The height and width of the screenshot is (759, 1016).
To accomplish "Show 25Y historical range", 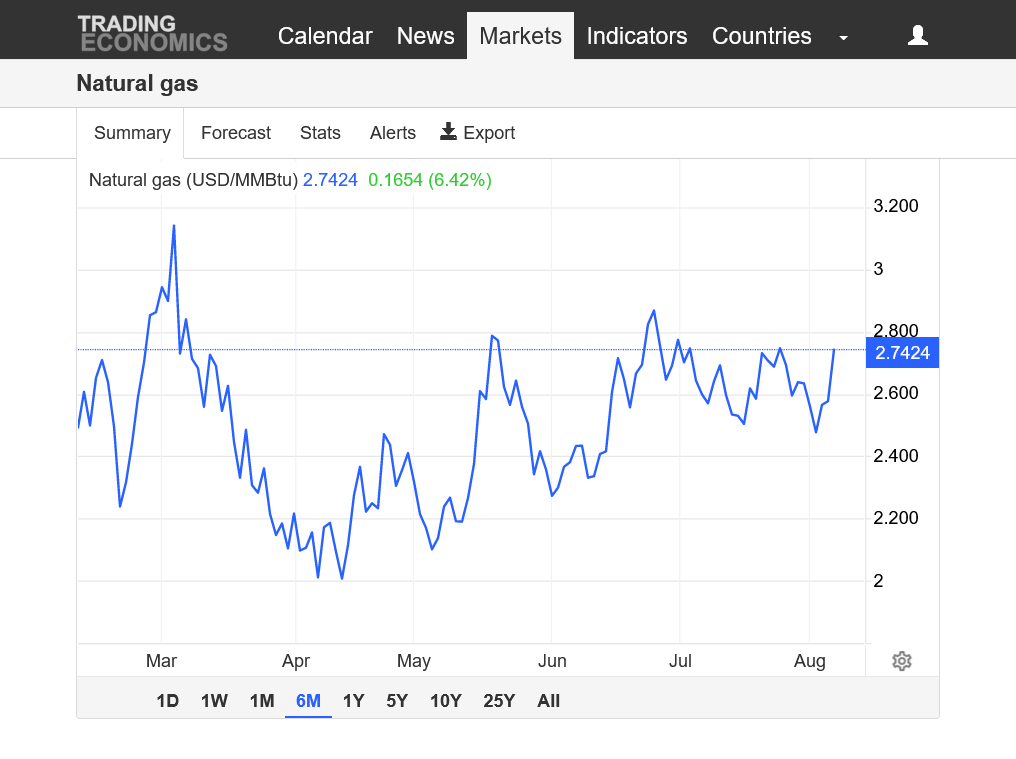I will (498, 701).
